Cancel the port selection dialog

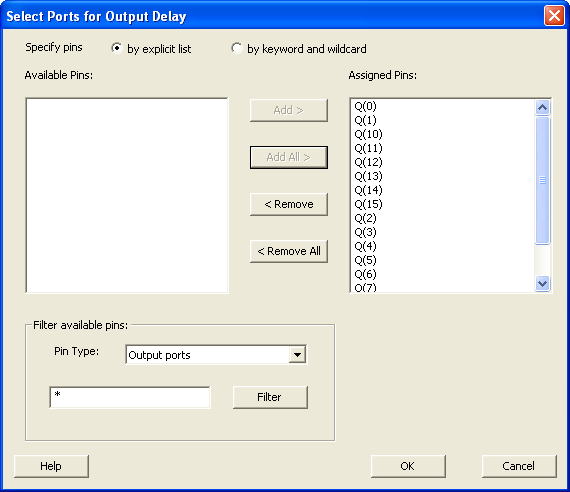click(519, 466)
